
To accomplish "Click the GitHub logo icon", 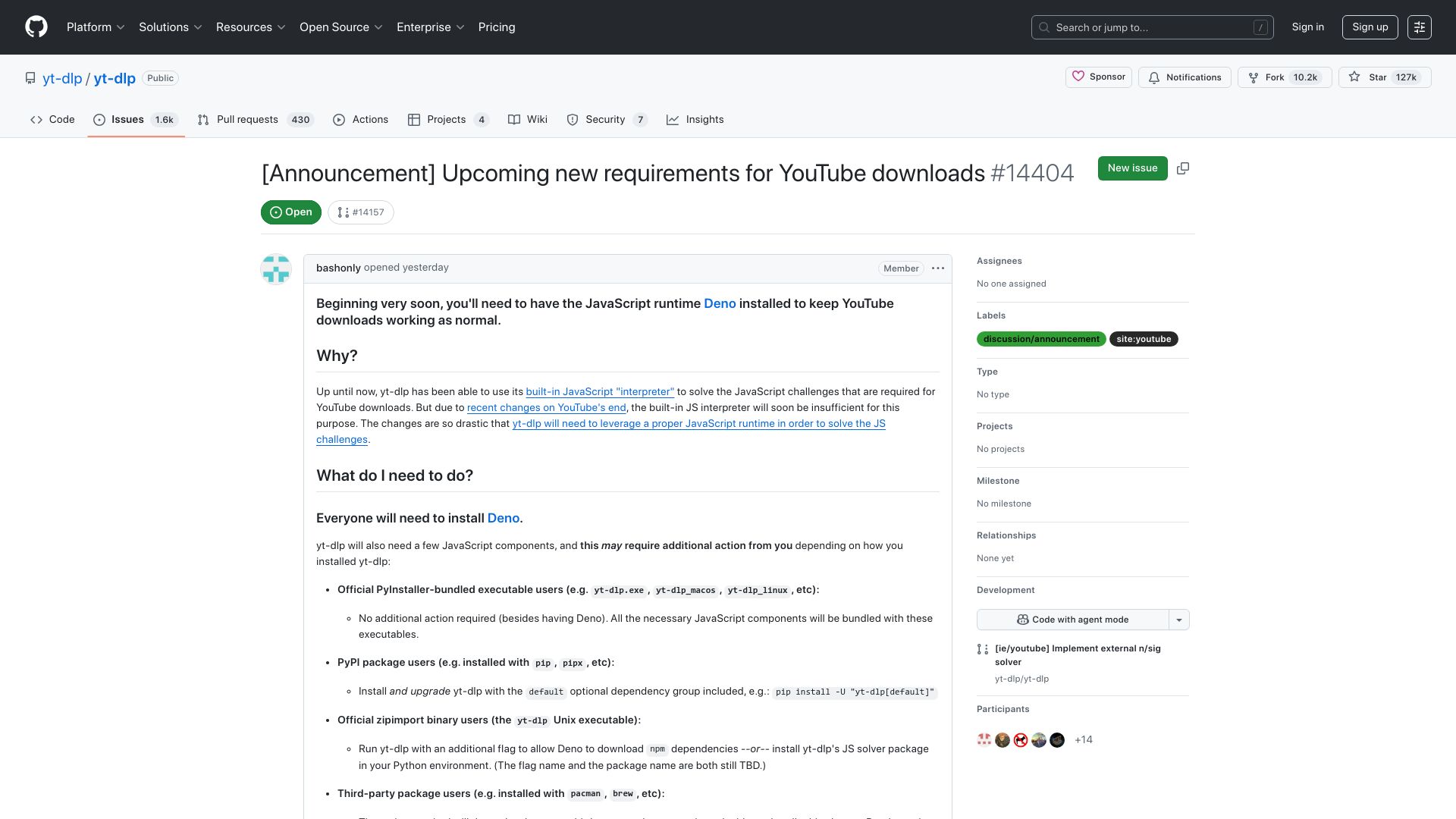I will (x=36, y=27).
